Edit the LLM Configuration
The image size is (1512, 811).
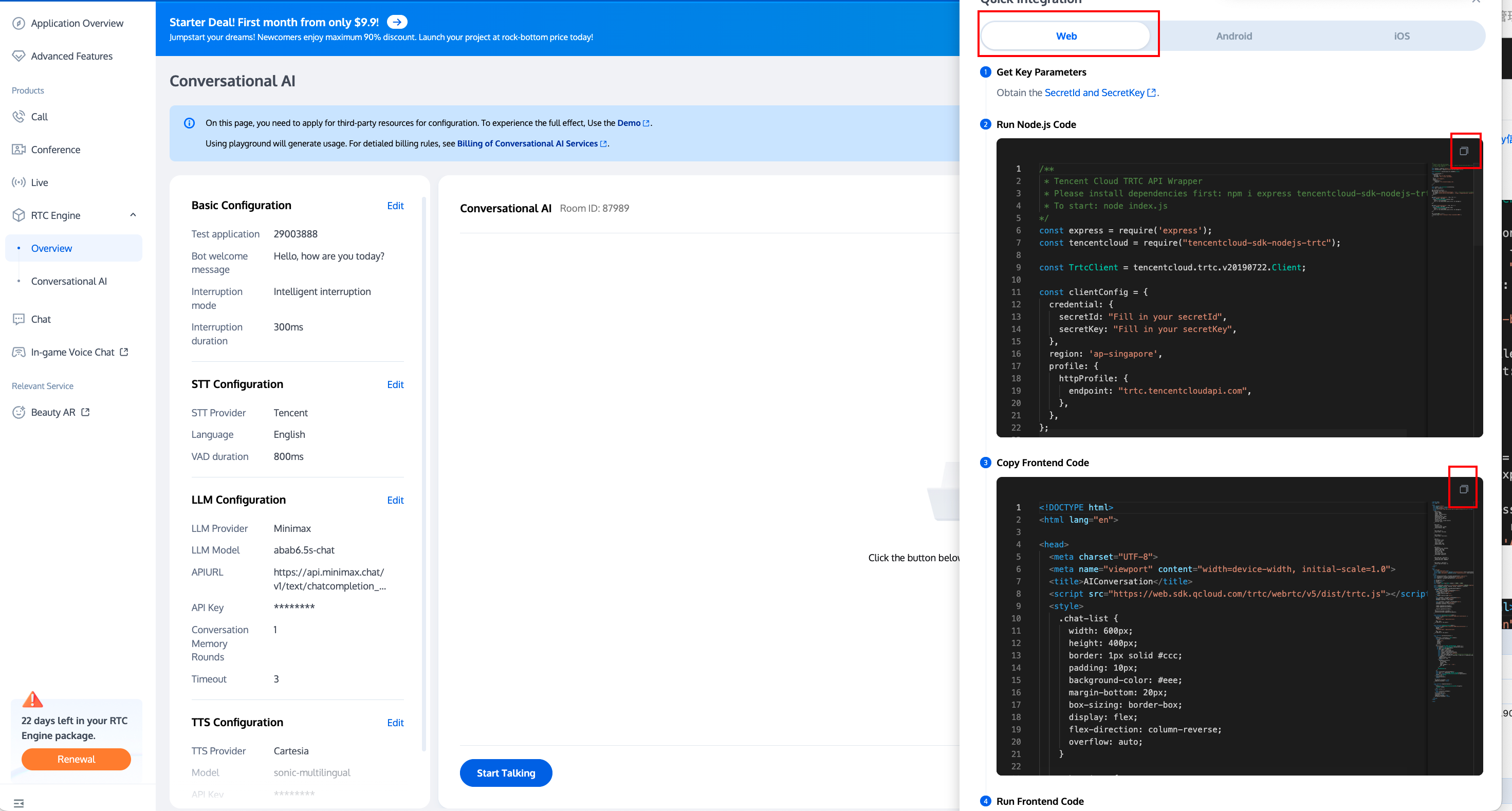coord(395,501)
